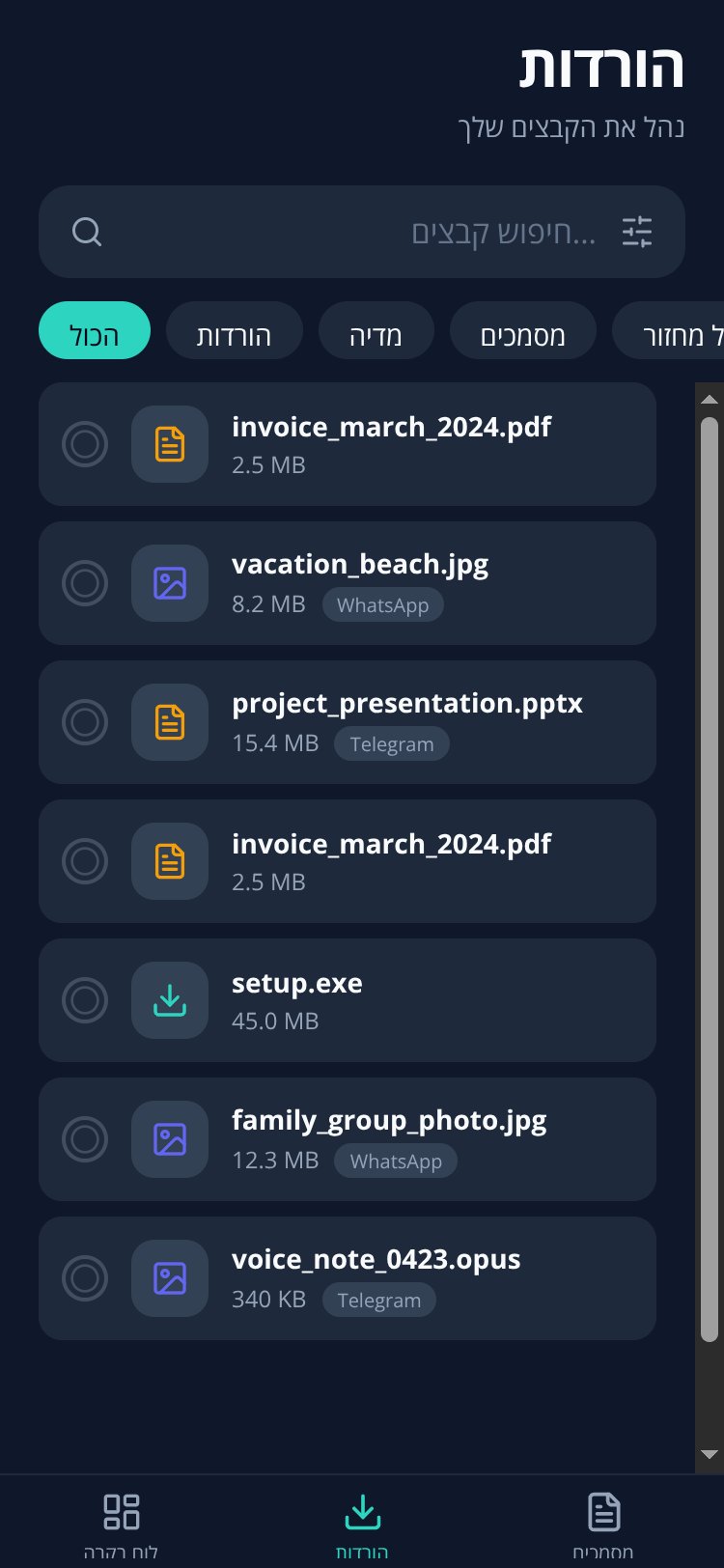The width and height of the screenshot is (724, 1568).
Task: Open the voice_note_0423.opus file name
Action: click(x=376, y=1259)
